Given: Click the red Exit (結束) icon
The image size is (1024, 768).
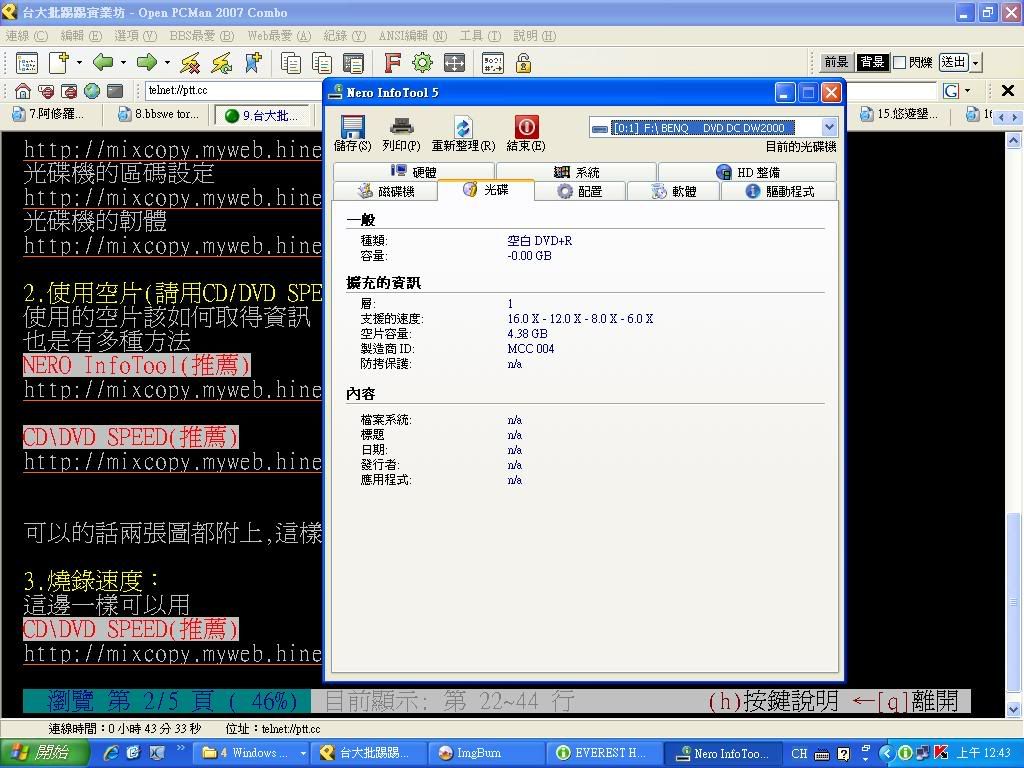Looking at the screenshot, I should (525, 128).
